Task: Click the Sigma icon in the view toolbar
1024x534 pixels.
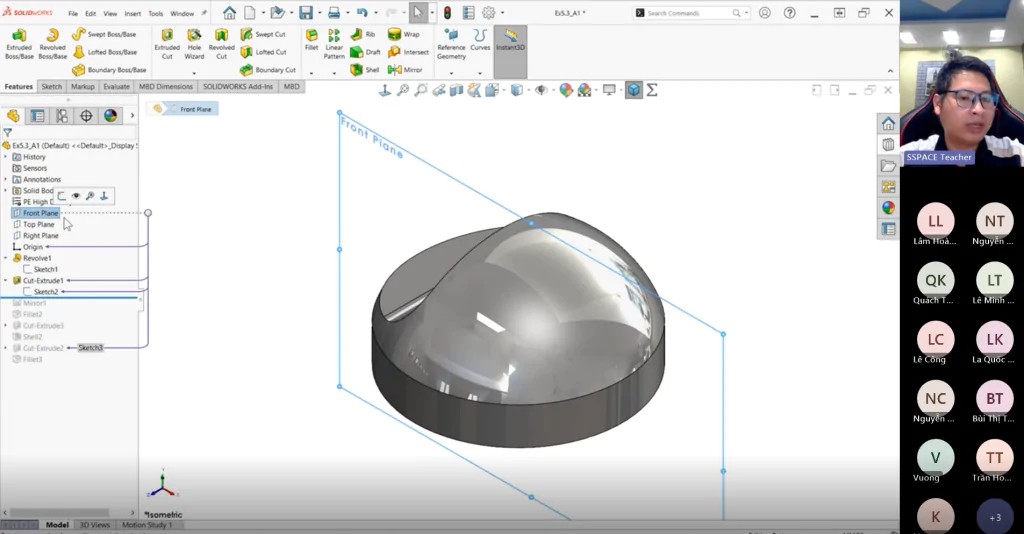Action: click(x=652, y=90)
